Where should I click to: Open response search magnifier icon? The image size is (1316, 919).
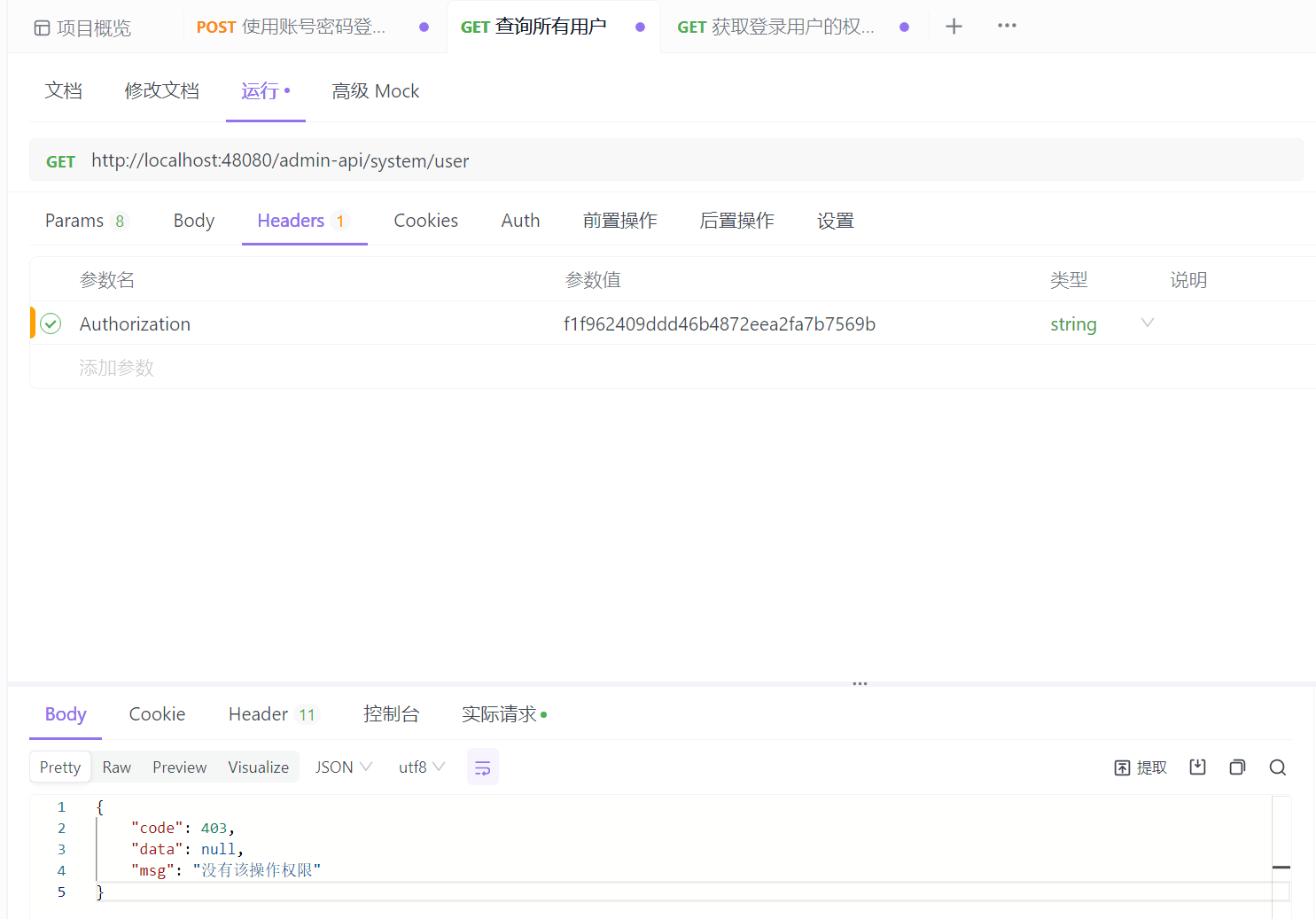coord(1278,767)
